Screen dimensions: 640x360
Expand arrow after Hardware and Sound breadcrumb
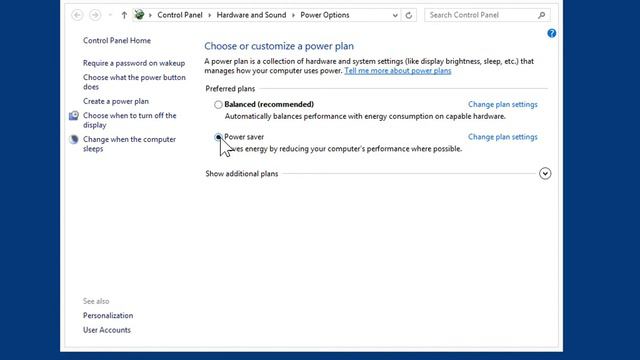293,15
